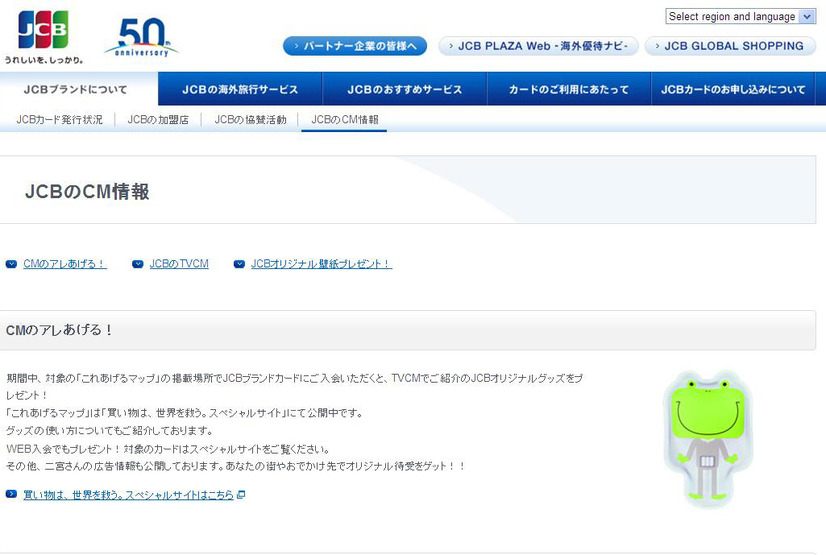This screenshot has width=826, height=555.
Task: Click the 50th anniversary logo
Action: click(x=142, y=37)
